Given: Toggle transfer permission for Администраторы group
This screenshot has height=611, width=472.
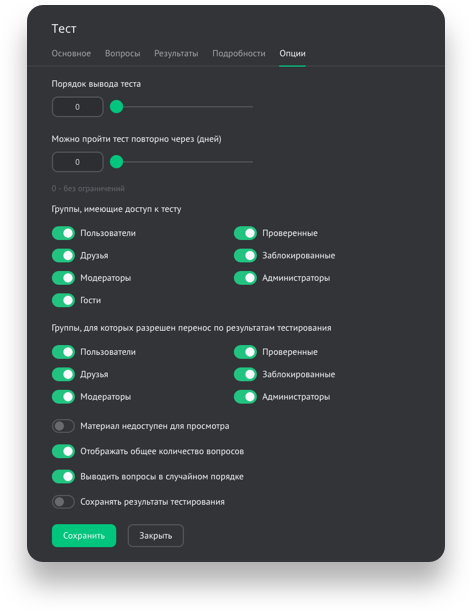Looking at the screenshot, I should [245, 397].
